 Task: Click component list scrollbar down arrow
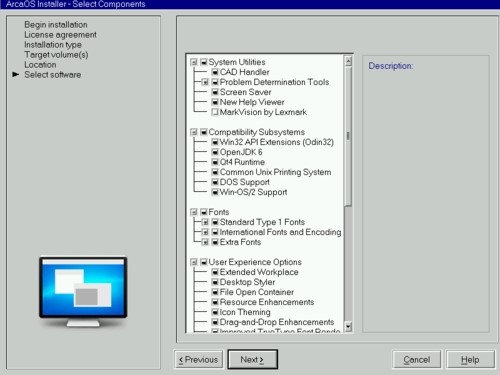pos(348,326)
